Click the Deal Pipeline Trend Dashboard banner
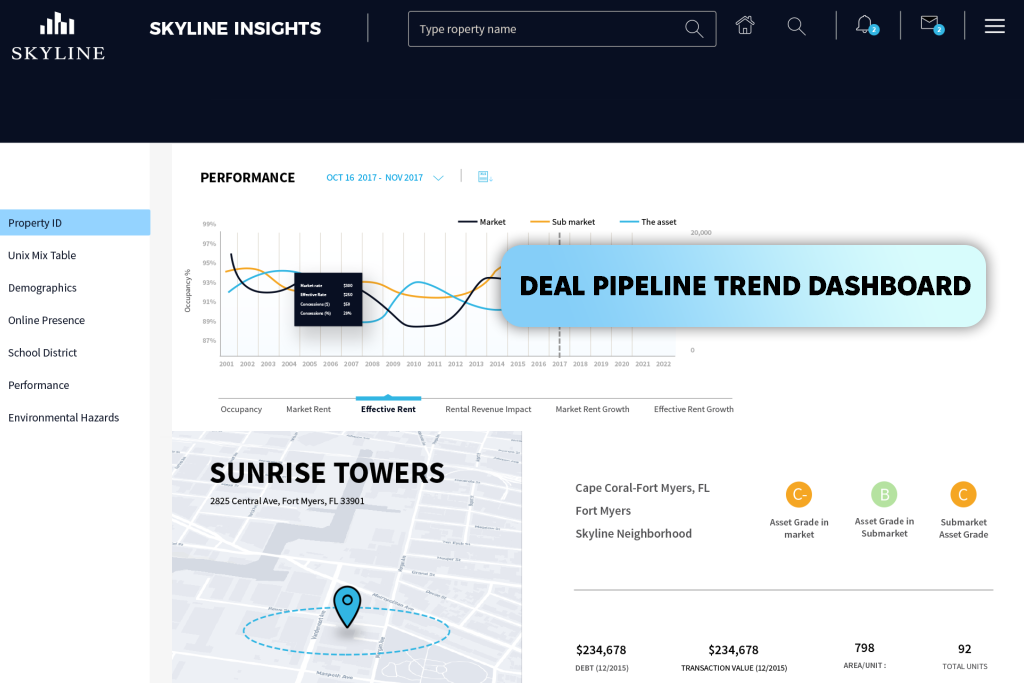 coord(743,286)
